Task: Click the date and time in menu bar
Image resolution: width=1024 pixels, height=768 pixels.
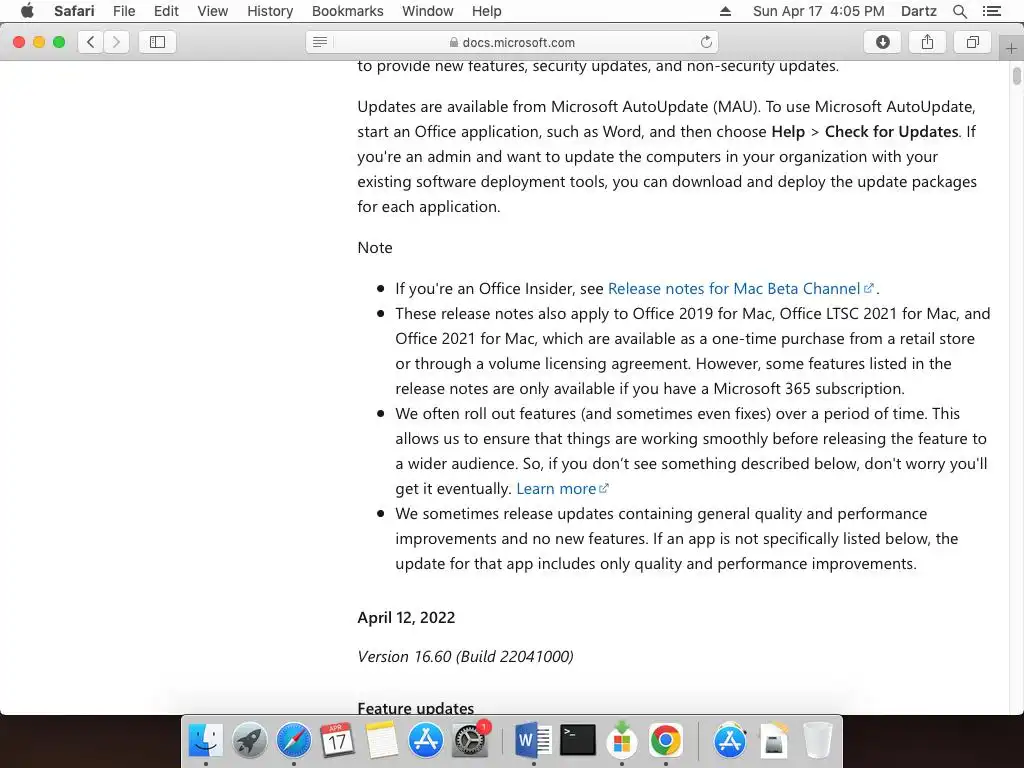Action: [818, 11]
